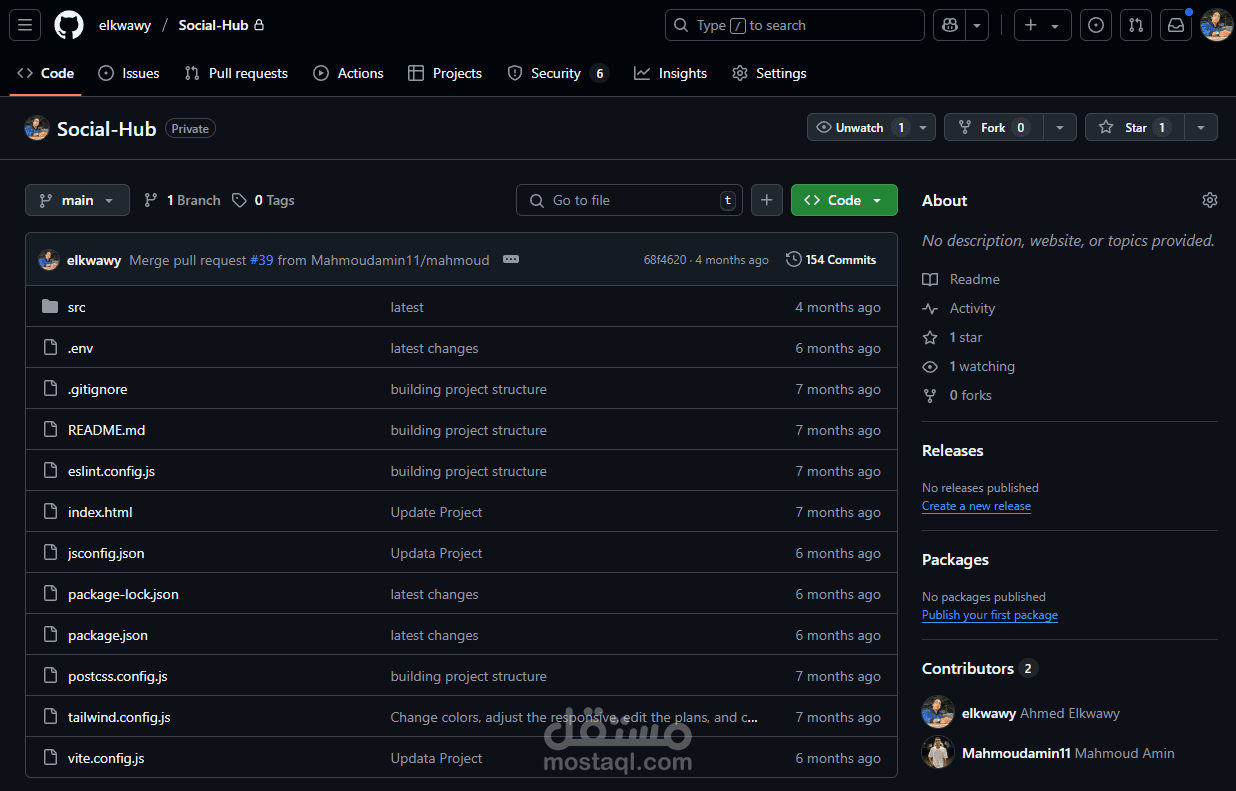1236x791 pixels.
Task: Click the Activity pulse icon
Action: (x=930, y=308)
